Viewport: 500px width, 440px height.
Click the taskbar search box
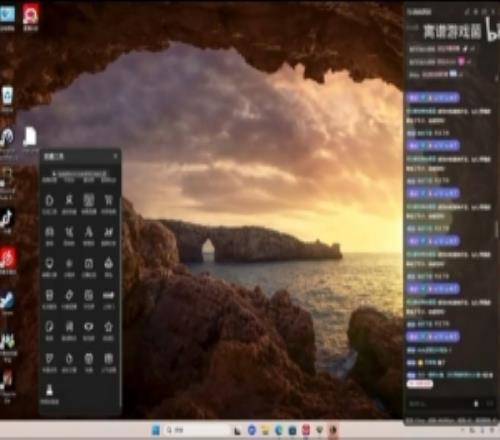(x=198, y=430)
